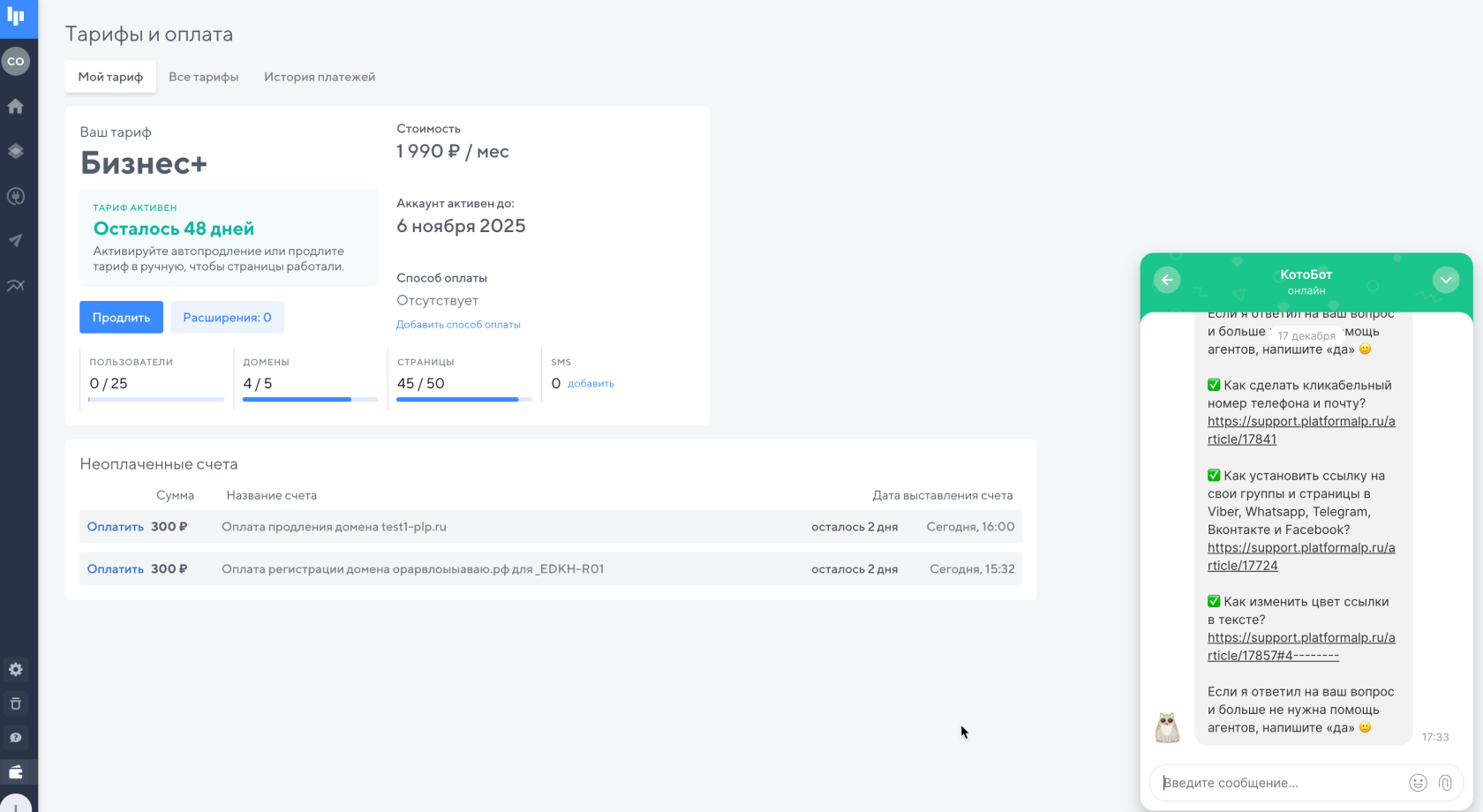Go to home via house icon

tap(16, 106)
